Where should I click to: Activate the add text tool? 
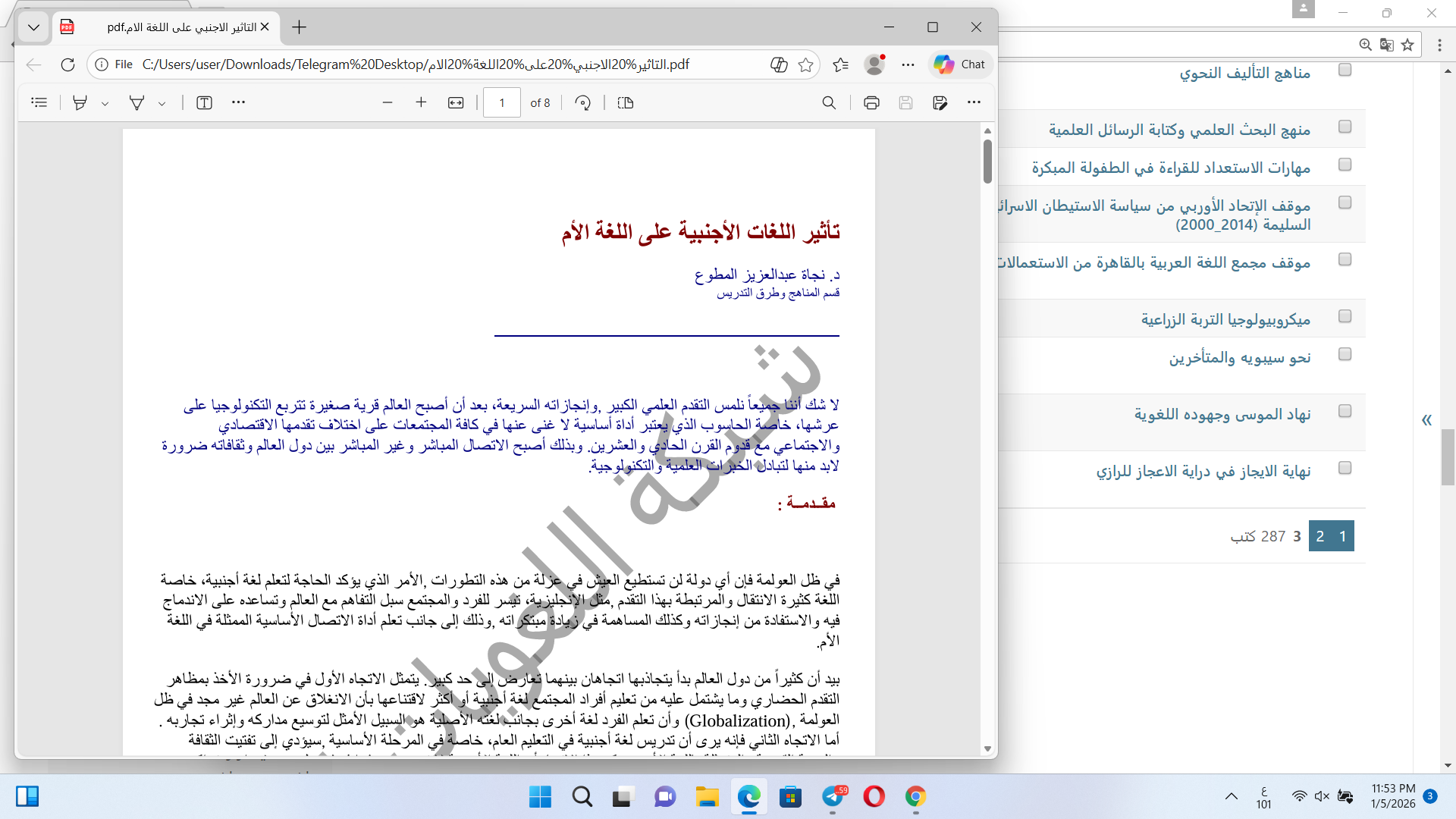(204, 102)
